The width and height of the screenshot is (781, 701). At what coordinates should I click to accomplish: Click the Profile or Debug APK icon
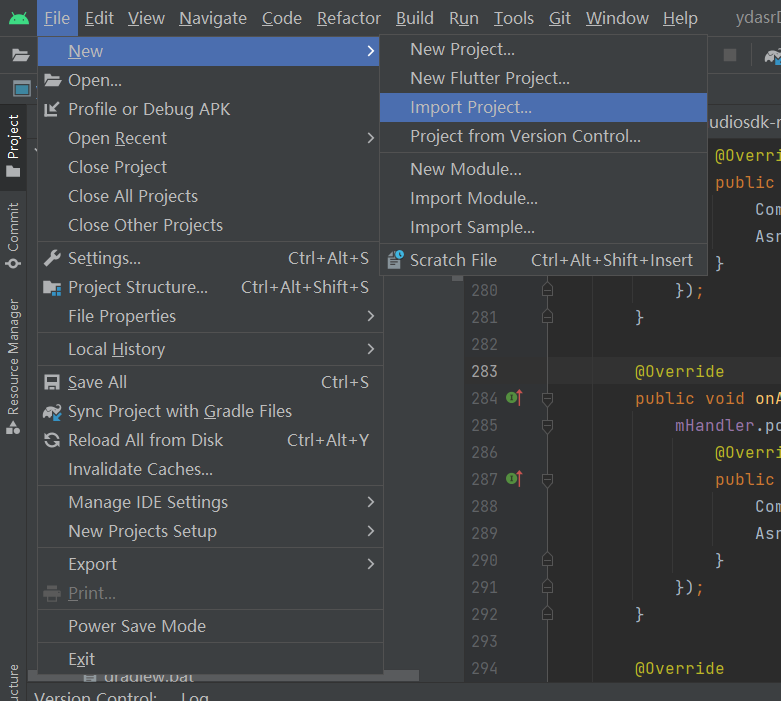coord(52,109)
